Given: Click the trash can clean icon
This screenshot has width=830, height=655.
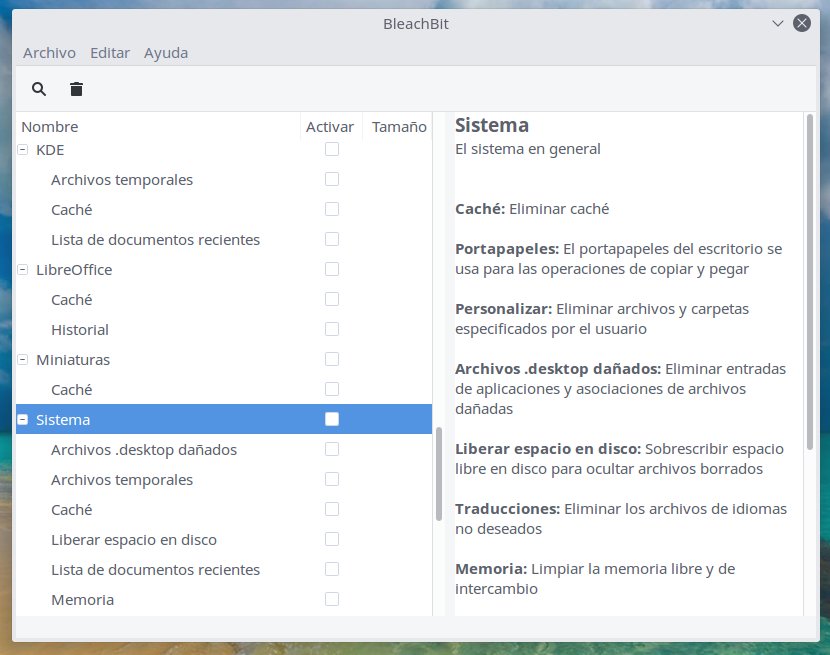Looking at the screenshot, I should coord(76,89).
